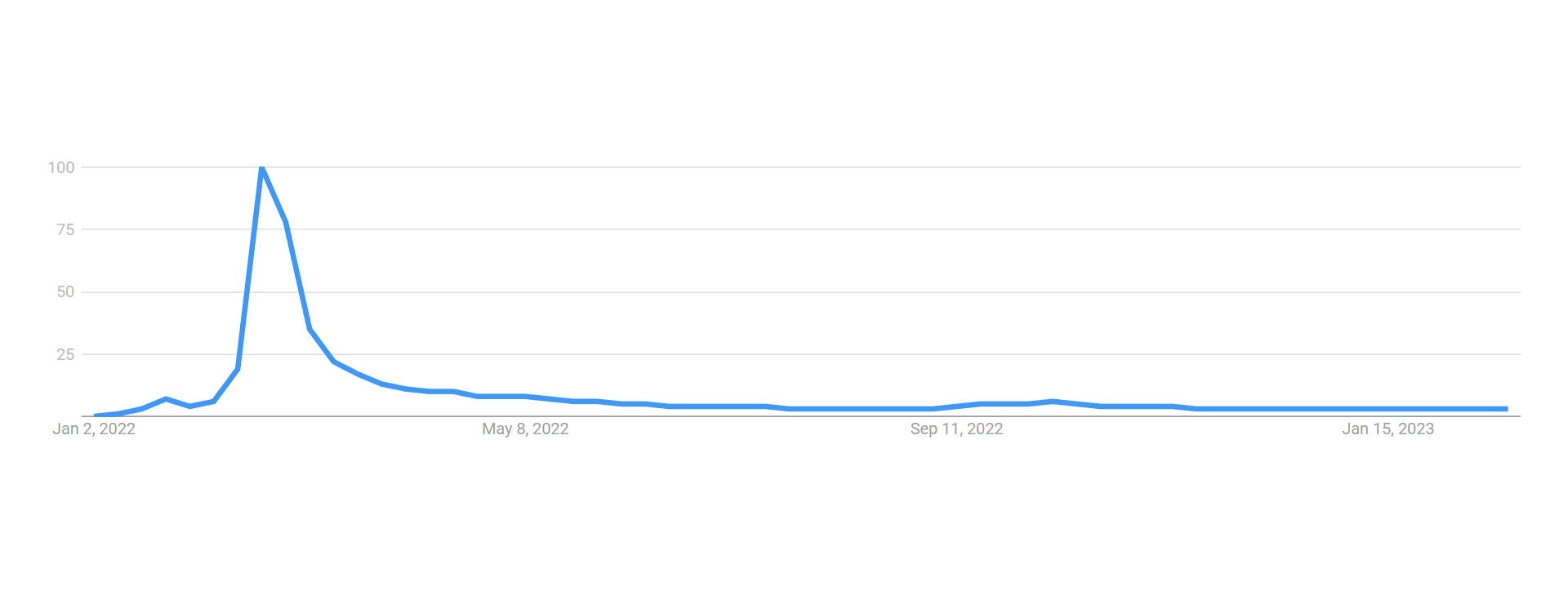Select the May 8, 2022 date label

pos(525,429)
